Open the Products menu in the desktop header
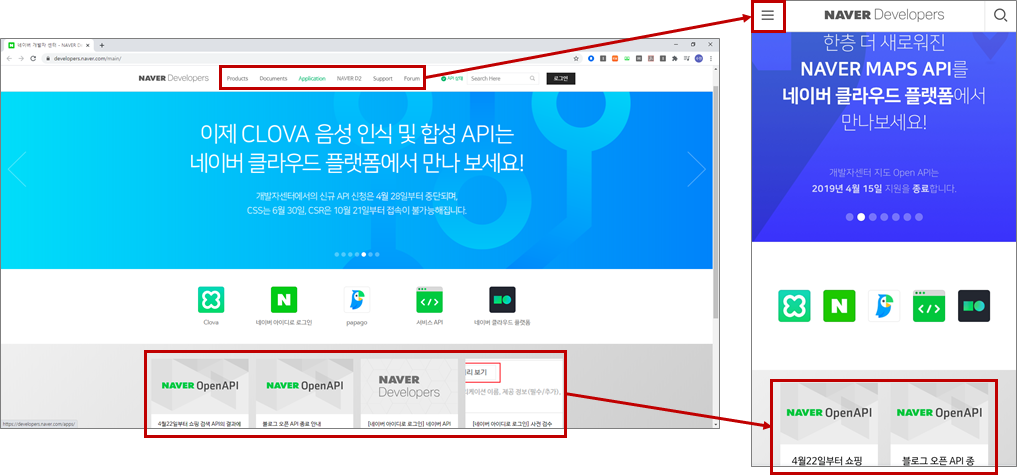Image resolution: width=1017 pixels, height=475 pixels. (237, 79)
